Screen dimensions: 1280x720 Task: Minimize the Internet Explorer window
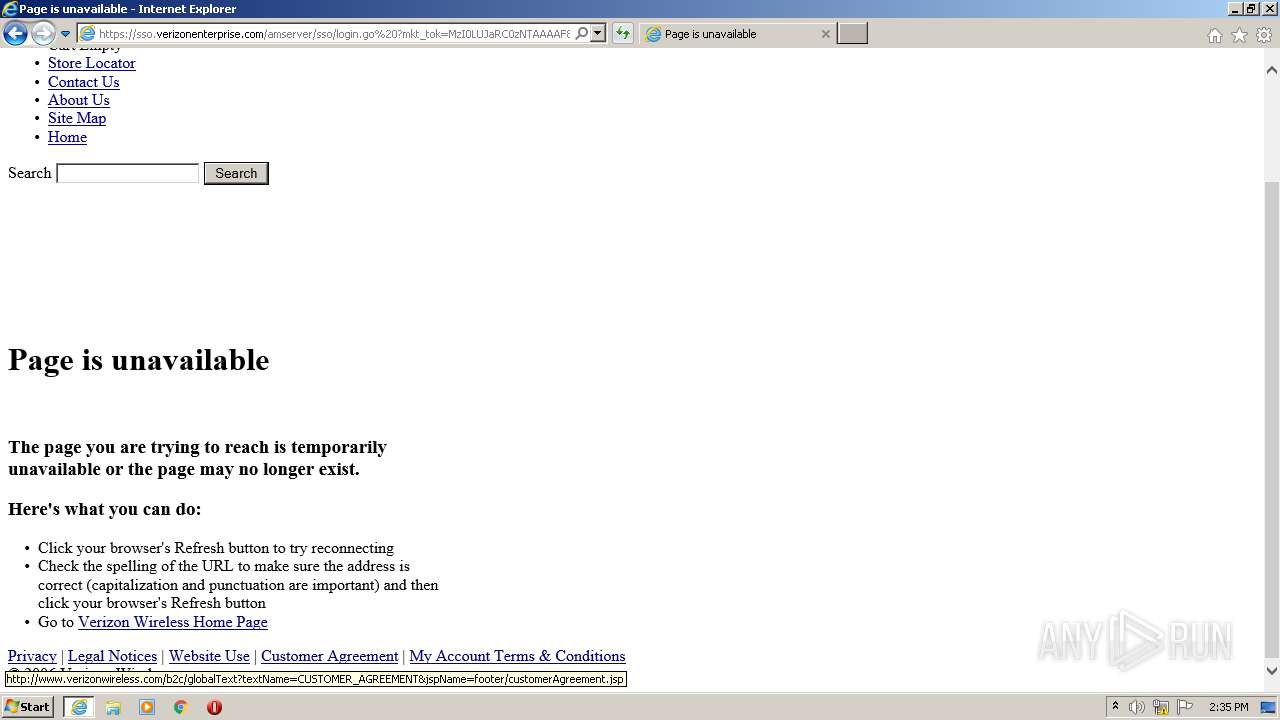click(1235, 9)
